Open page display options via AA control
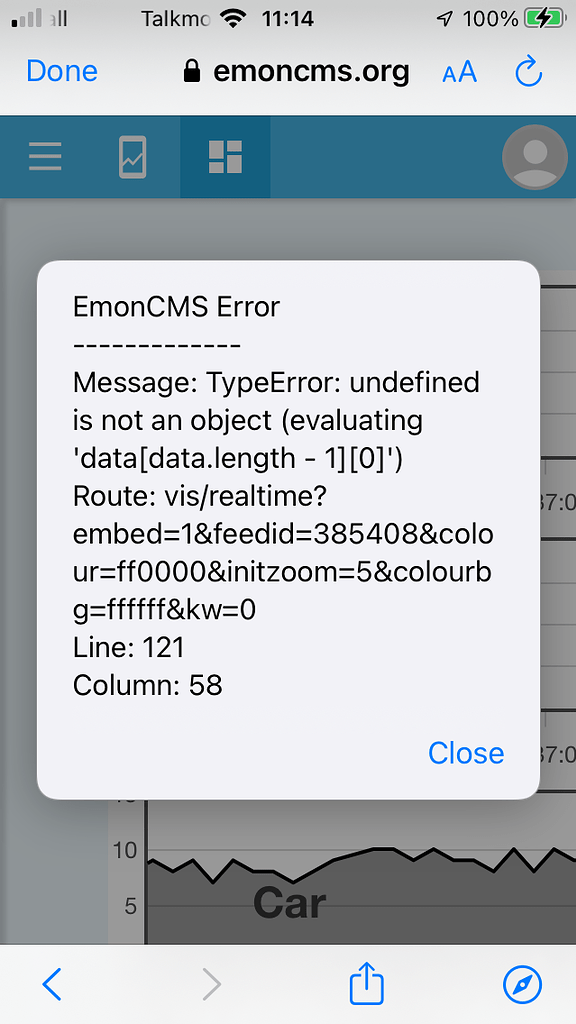This screenshot has height=1024, width=576. pos(459,71)
